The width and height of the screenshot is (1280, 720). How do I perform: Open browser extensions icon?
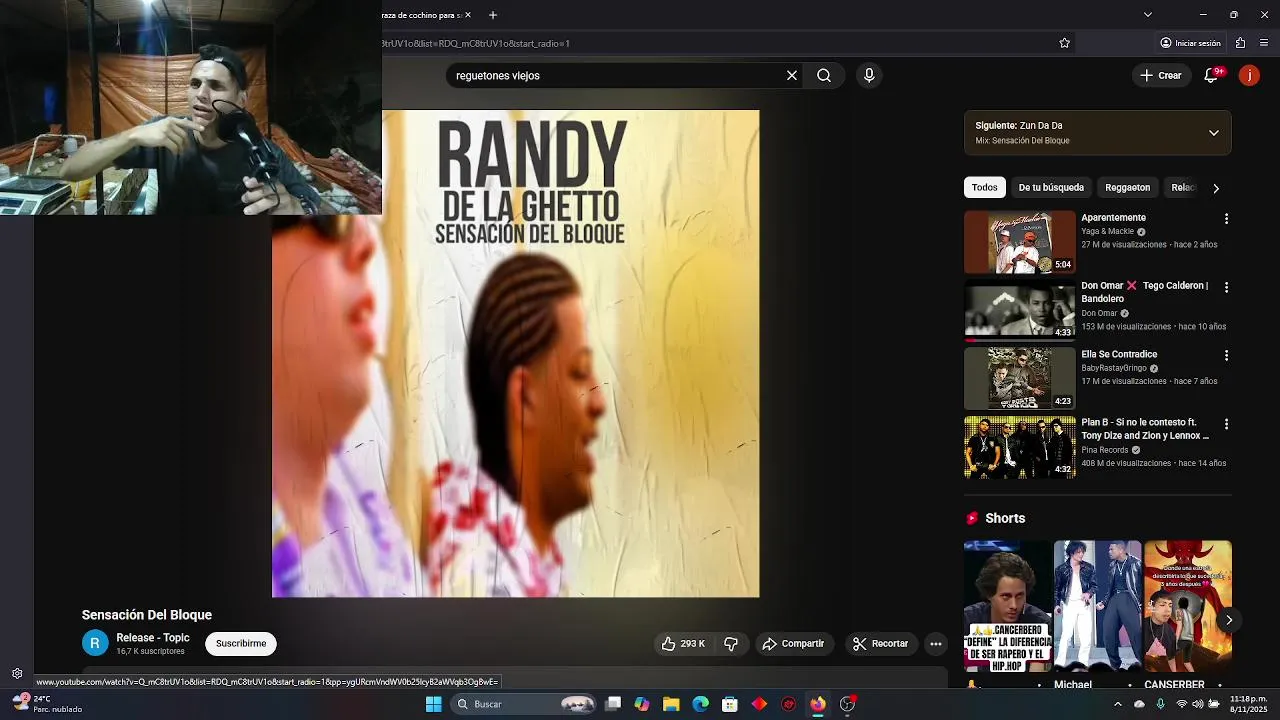1240,43
